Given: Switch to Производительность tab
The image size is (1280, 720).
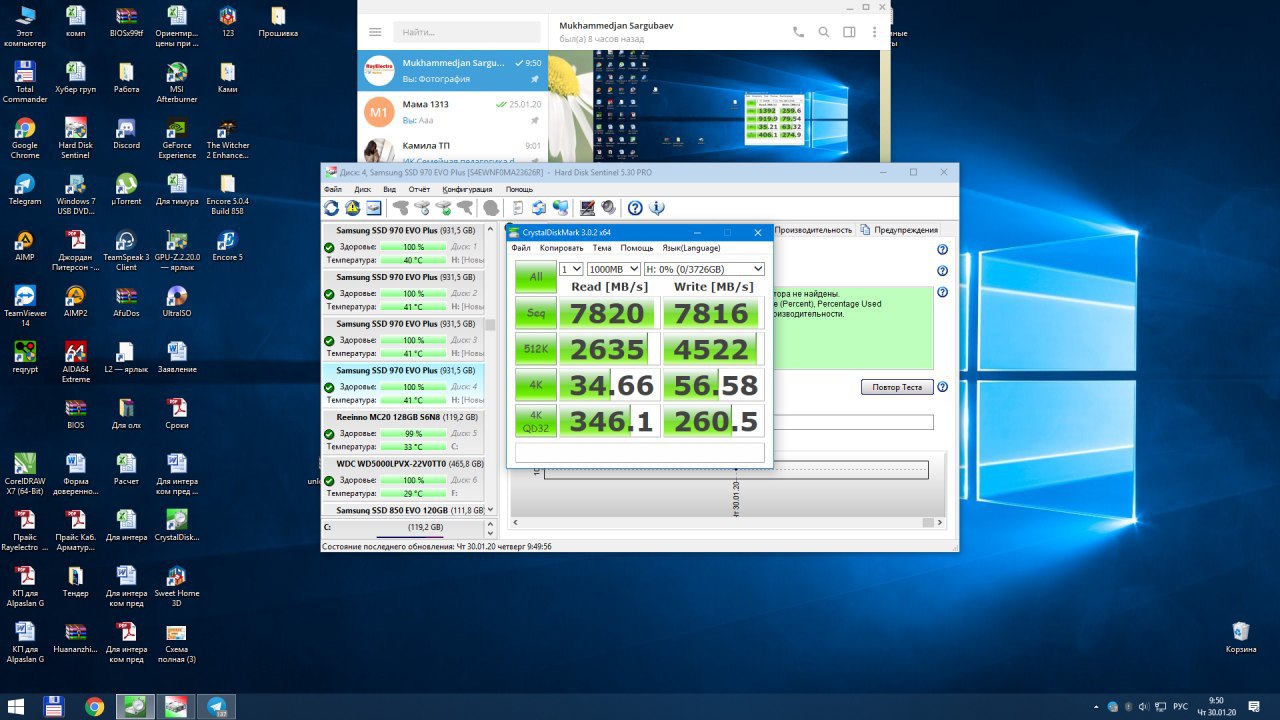Looking at the screenshot, I should tap(813, 230).
